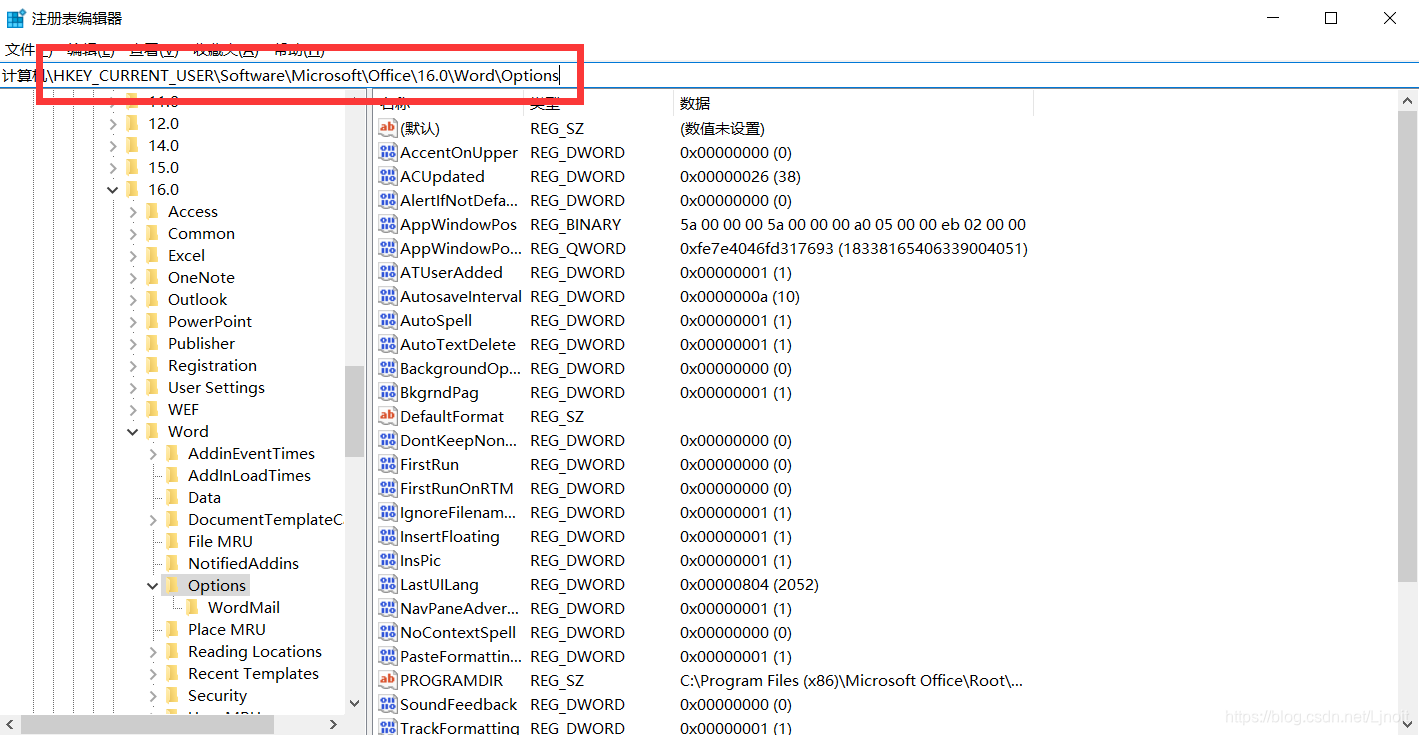Click the NoContextSpell value icon
Viewport: 1419px width, 735px height.
point(388,632)
